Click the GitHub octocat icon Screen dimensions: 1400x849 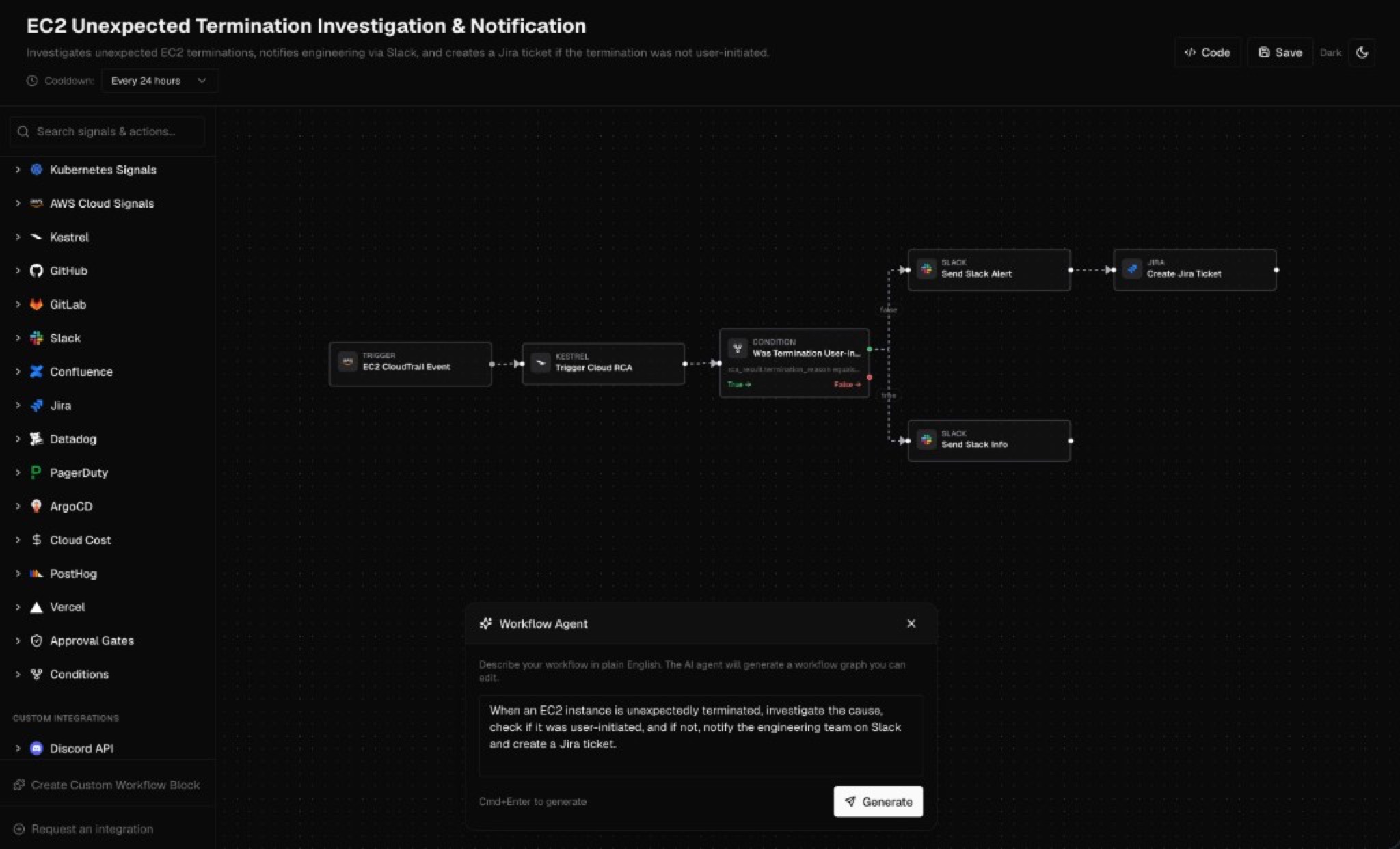37,271
